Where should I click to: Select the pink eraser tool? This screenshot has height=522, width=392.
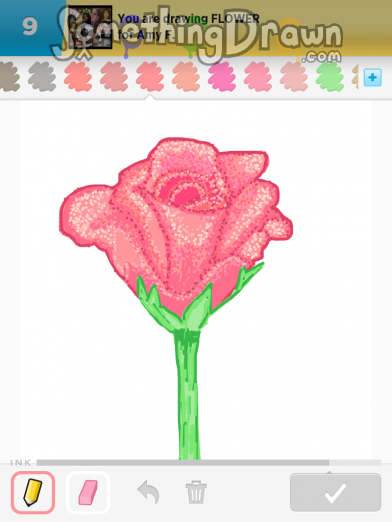click(x=88, y=492)
